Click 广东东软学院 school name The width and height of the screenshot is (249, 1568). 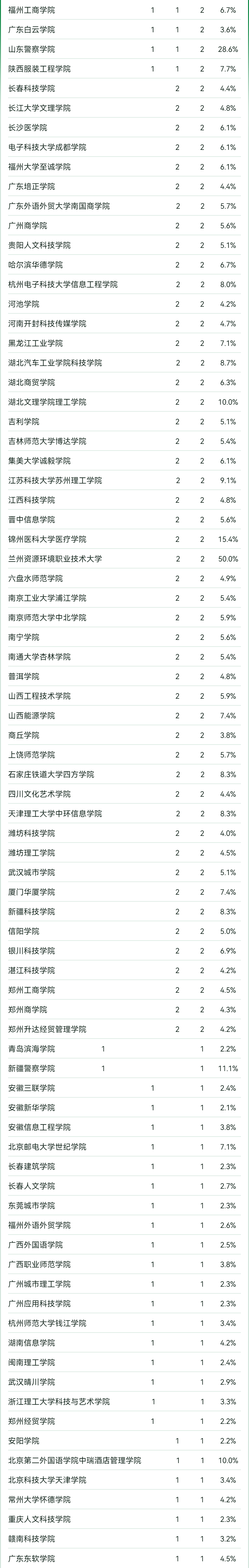pyautogui.click(x=32, y=1558)
